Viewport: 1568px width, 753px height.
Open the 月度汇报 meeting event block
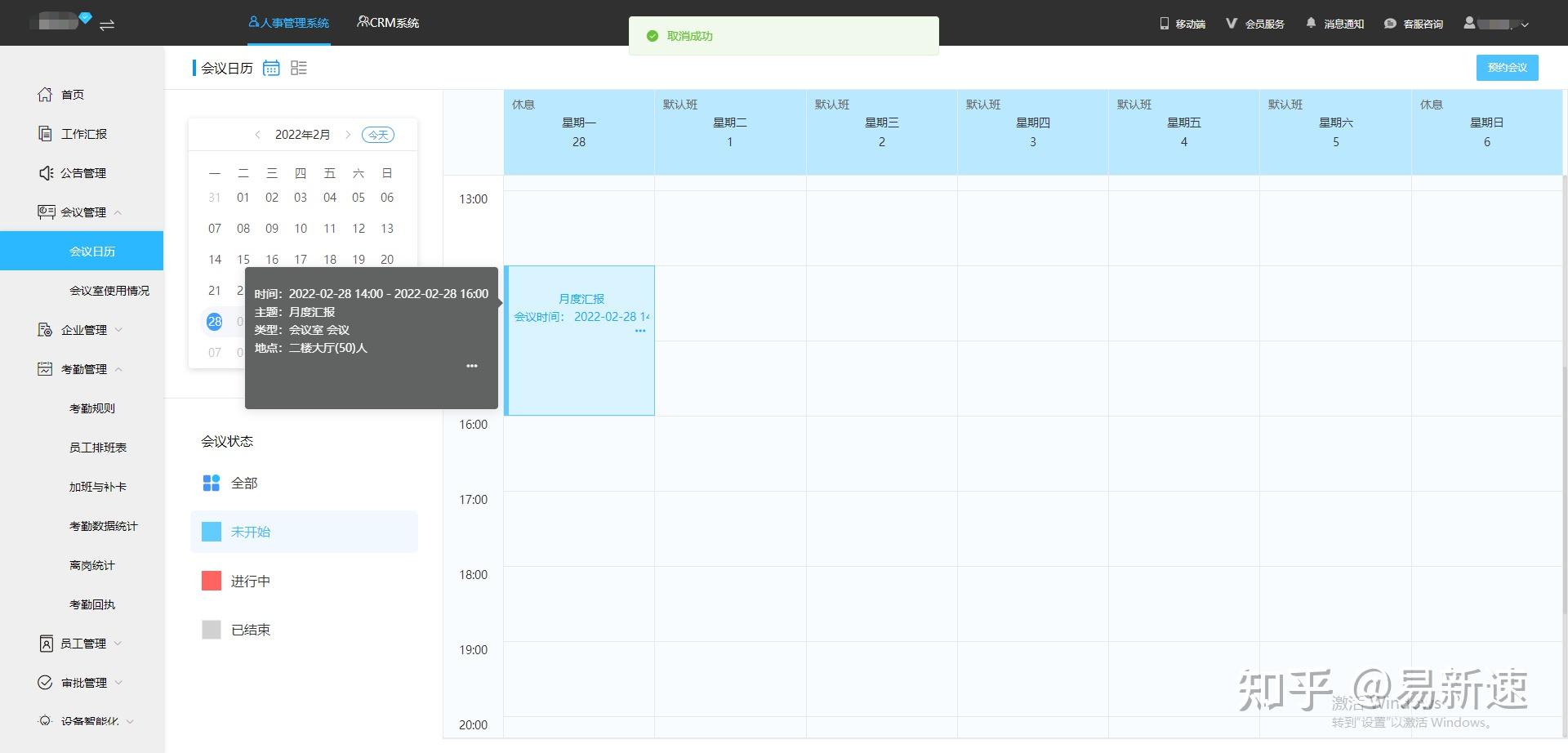coord(580,341)
